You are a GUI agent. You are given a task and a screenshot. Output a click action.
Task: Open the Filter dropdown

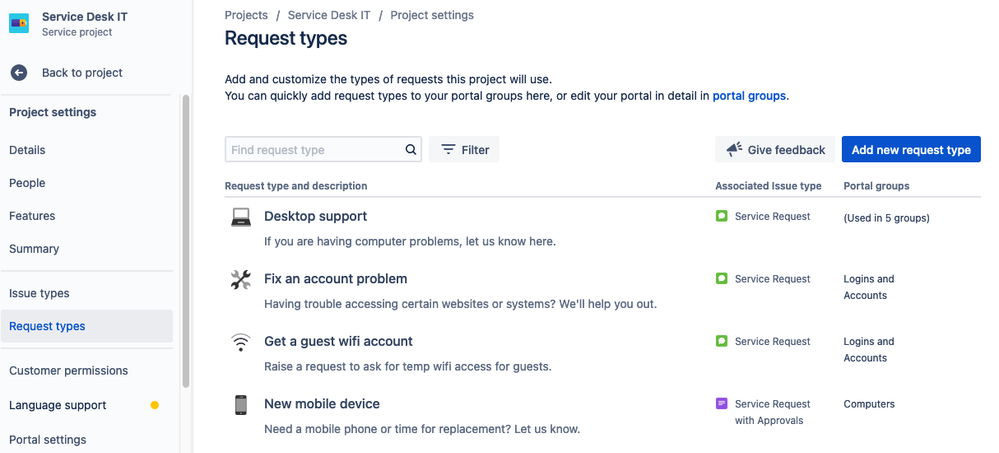465,150
